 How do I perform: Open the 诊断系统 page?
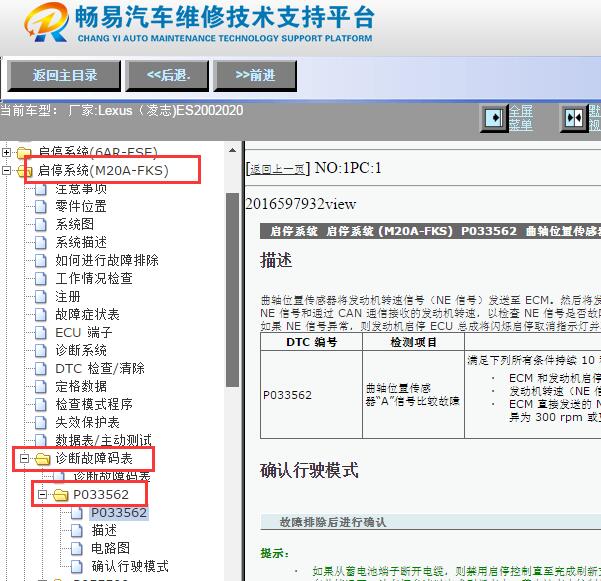pyautogui.click(x=81, y=350)
